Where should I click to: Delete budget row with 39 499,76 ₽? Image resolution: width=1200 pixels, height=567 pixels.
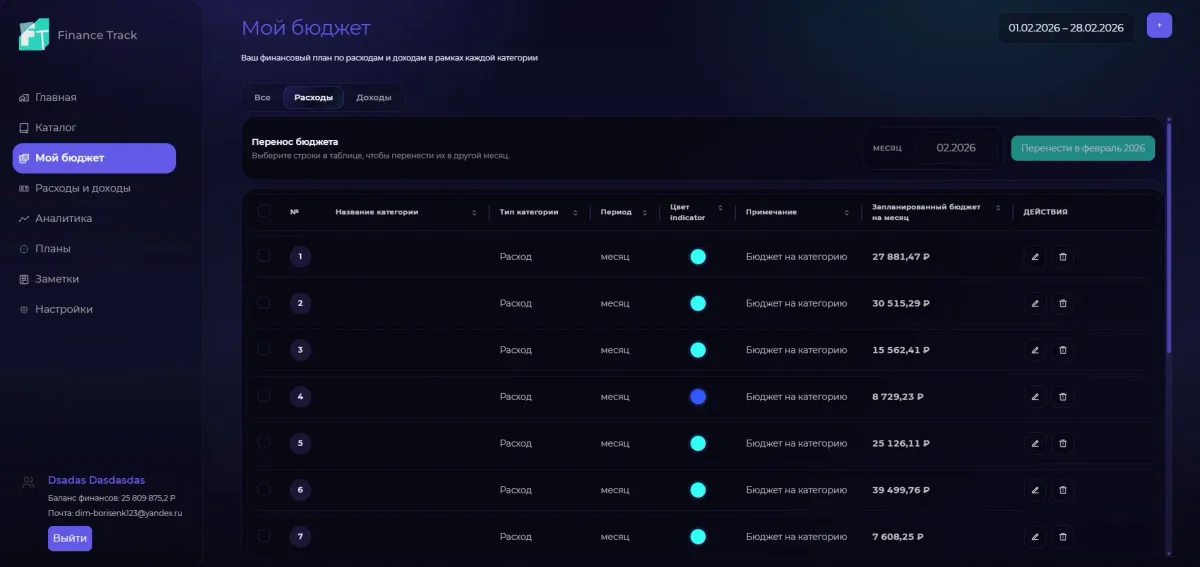(1063, 490)
